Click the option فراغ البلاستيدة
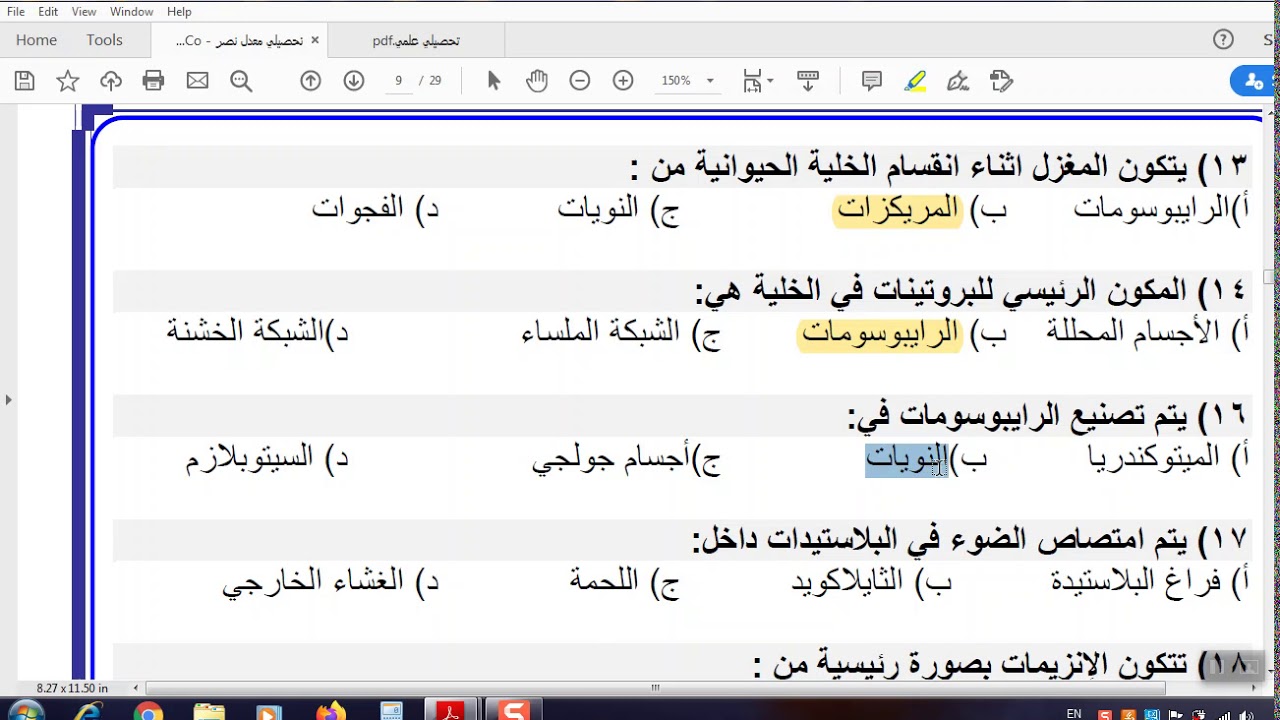The width and height of the screenshot is (1280, 720). [1136, 582]
